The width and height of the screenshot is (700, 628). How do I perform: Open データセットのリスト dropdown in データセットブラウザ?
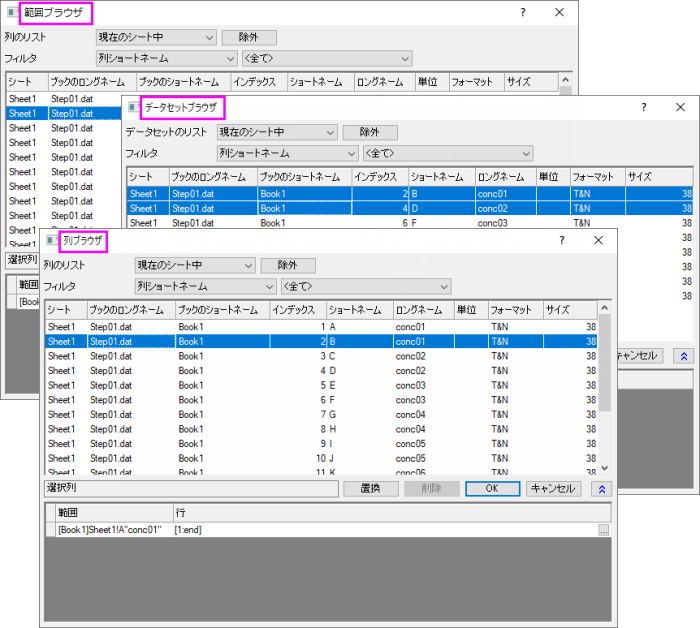pyautogui.click(x=277, y=133)
